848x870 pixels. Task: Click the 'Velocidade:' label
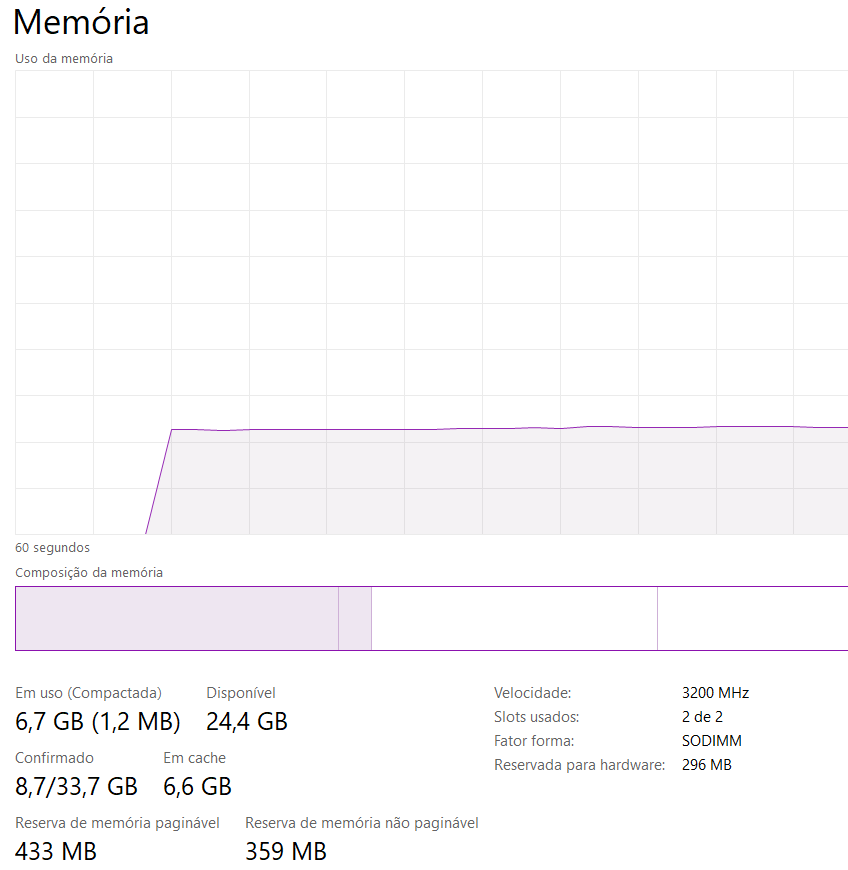533,693
